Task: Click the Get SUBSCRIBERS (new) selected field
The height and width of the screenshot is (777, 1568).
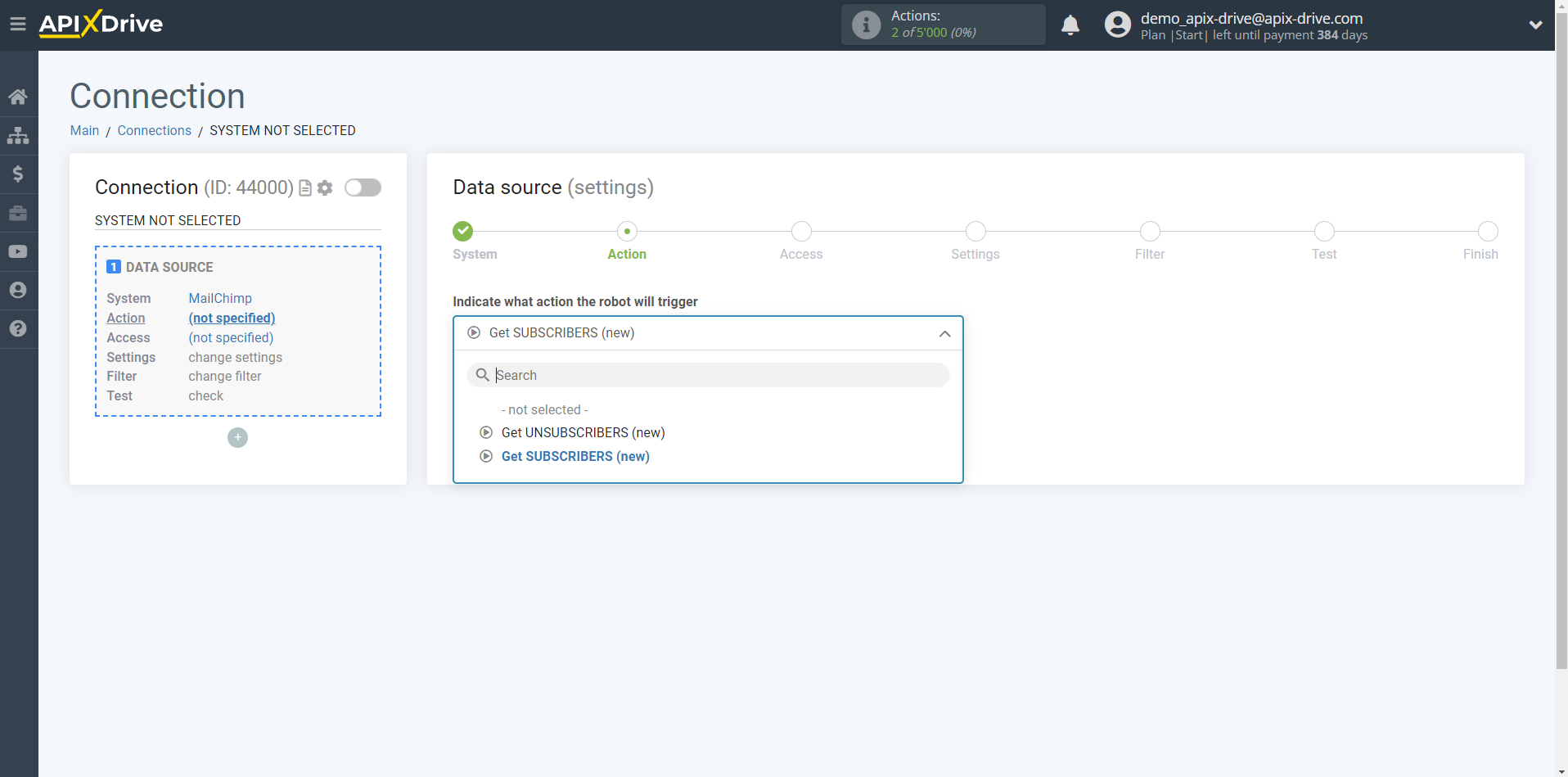Action: [708, 333]
